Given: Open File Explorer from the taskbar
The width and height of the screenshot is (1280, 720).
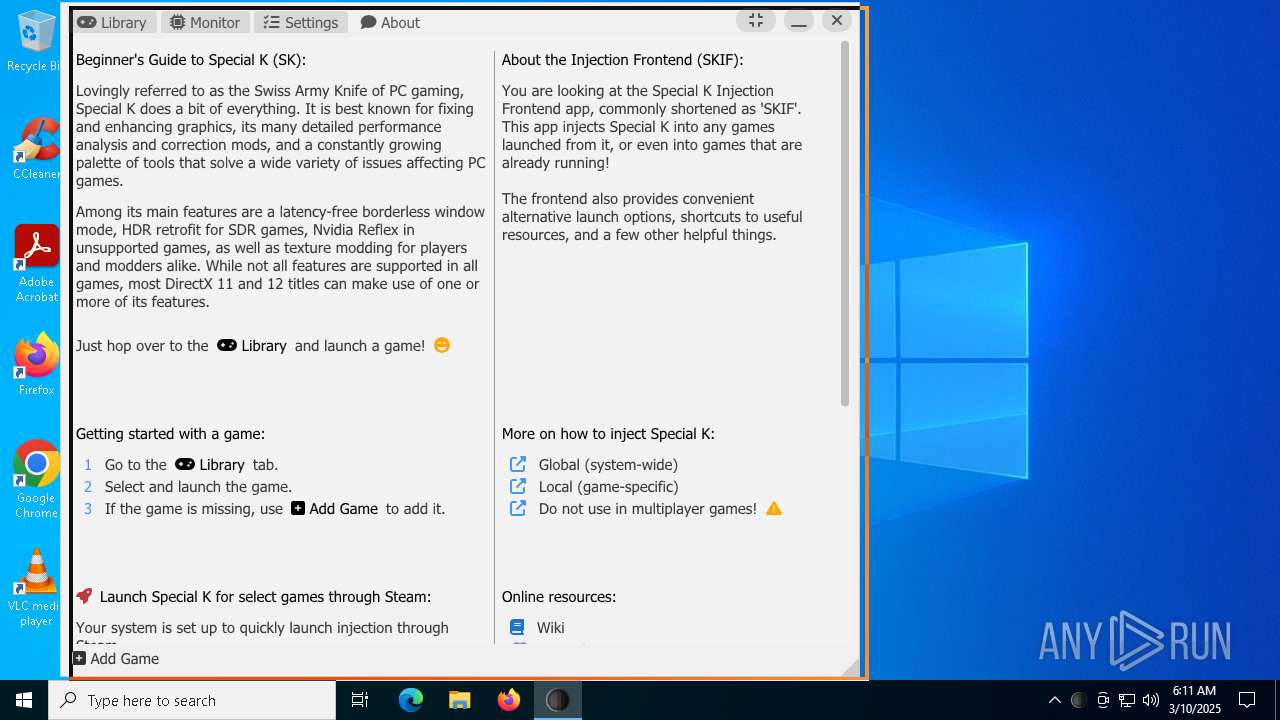Looking at the screenshot, I should coord(460,700).
